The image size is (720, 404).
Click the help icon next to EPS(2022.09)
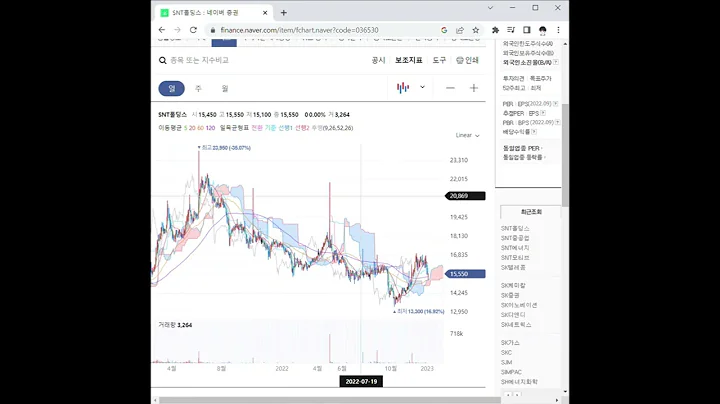pos(556,104)
